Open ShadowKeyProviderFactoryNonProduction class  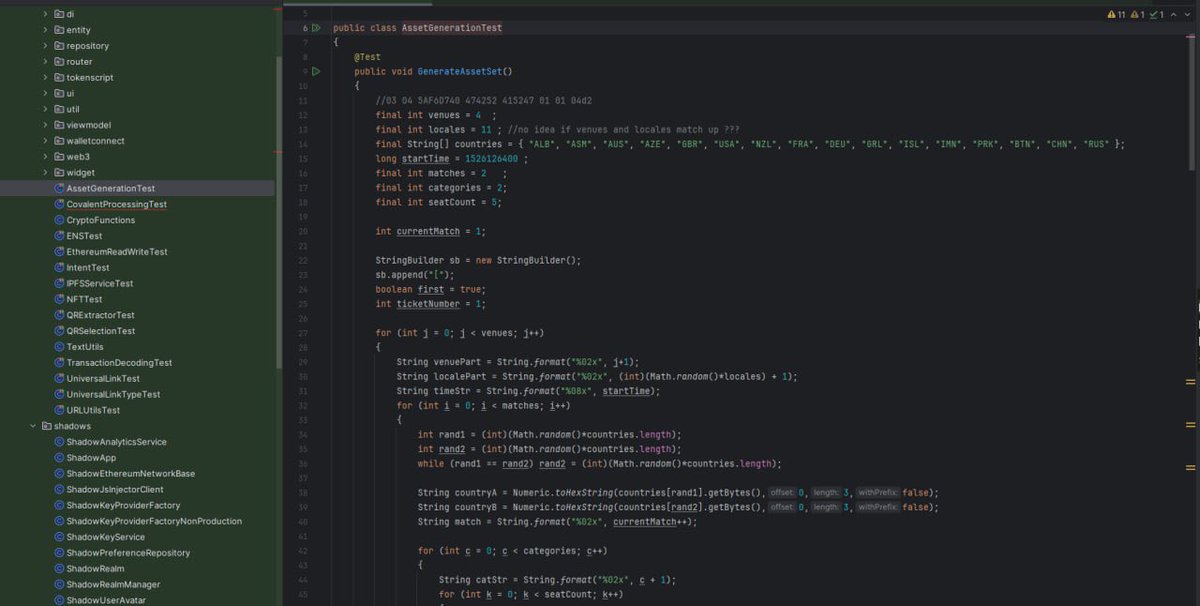pos(154,521)
